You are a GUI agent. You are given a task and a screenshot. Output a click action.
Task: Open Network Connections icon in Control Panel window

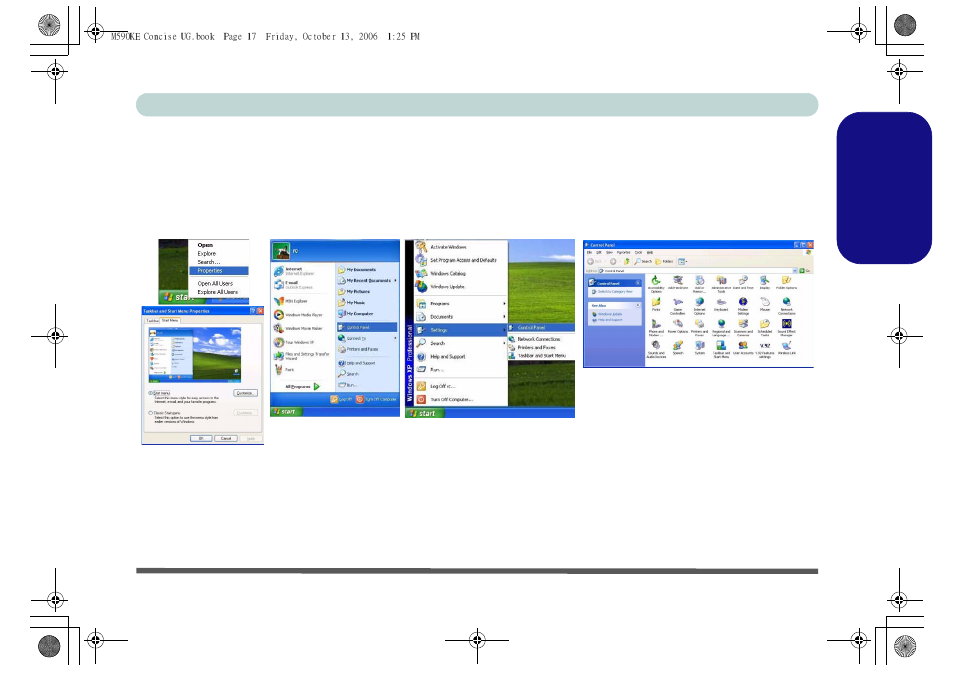coord(786,305)
